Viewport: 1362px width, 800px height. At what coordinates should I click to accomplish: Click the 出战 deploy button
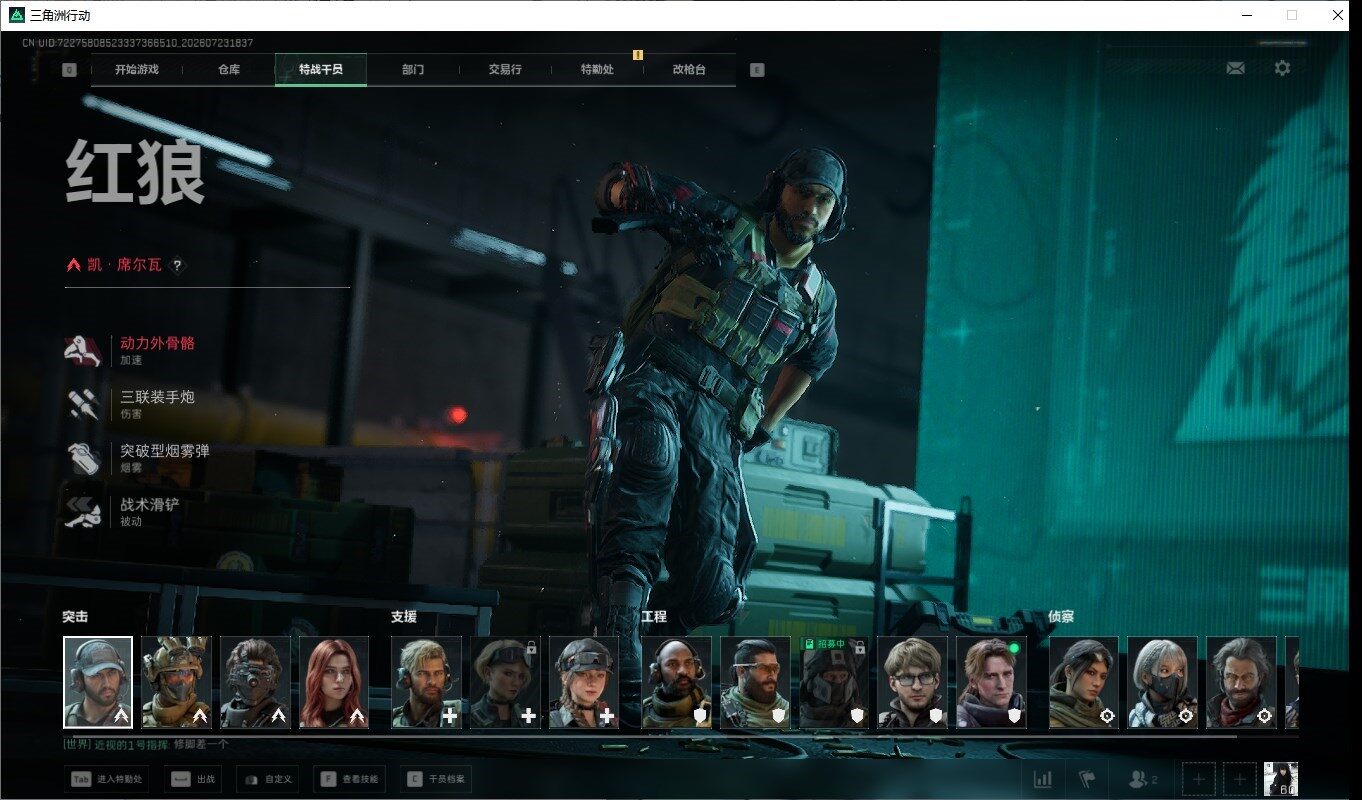[193, 779]
